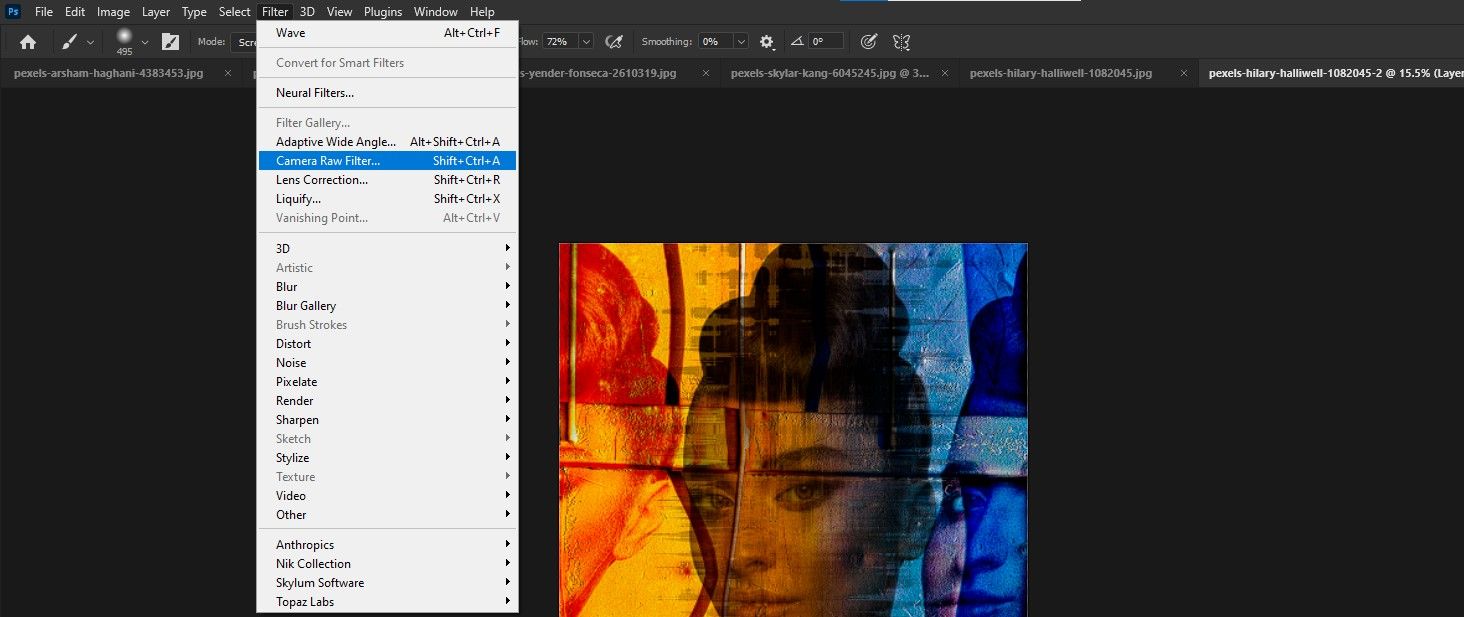Open the blending Mode dropdown
This screenshot has height=617, width=1464.
pos(252,41)
